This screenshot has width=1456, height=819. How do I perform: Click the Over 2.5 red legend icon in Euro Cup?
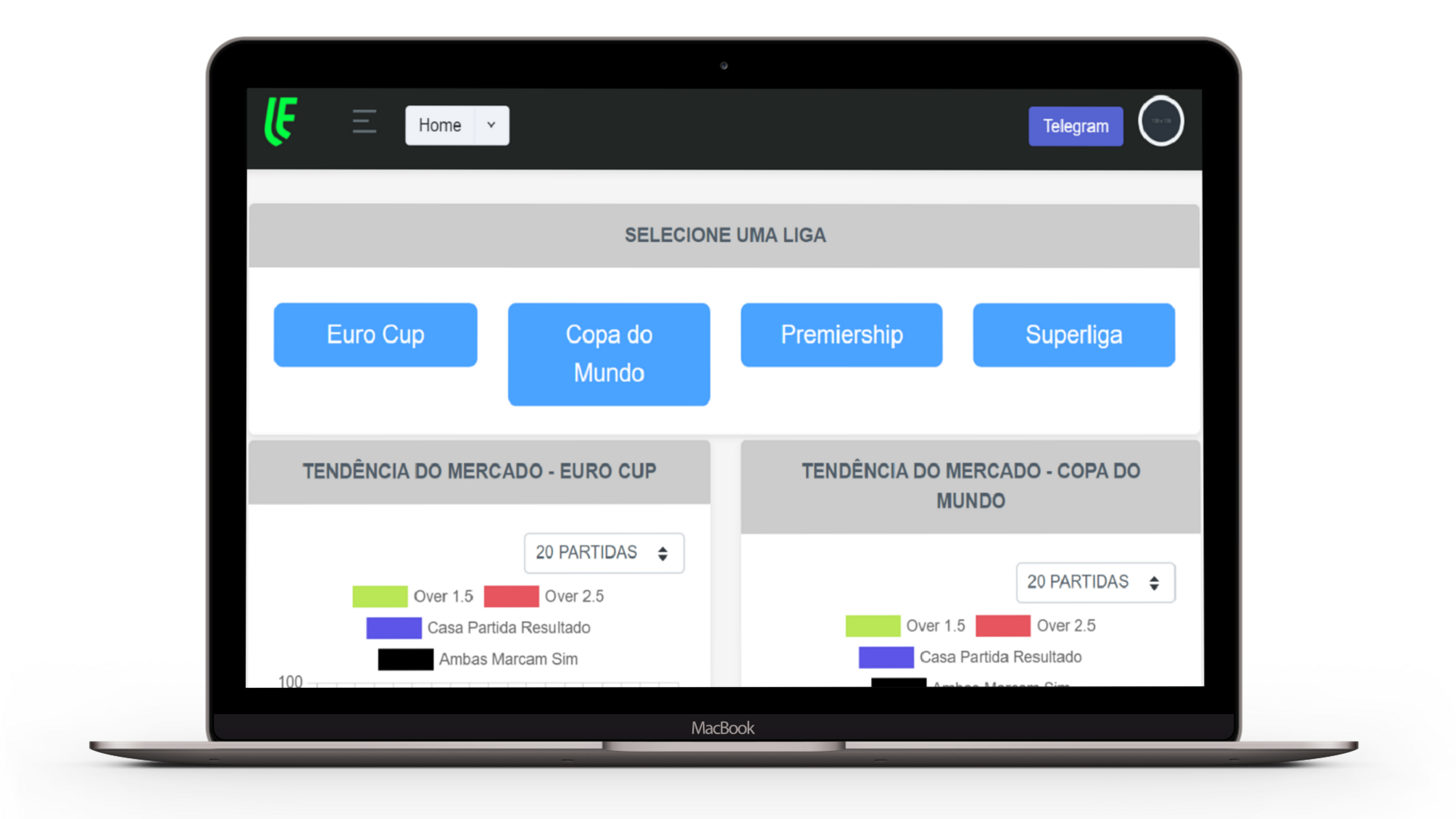pyautogui.click(x=510, y=596)
